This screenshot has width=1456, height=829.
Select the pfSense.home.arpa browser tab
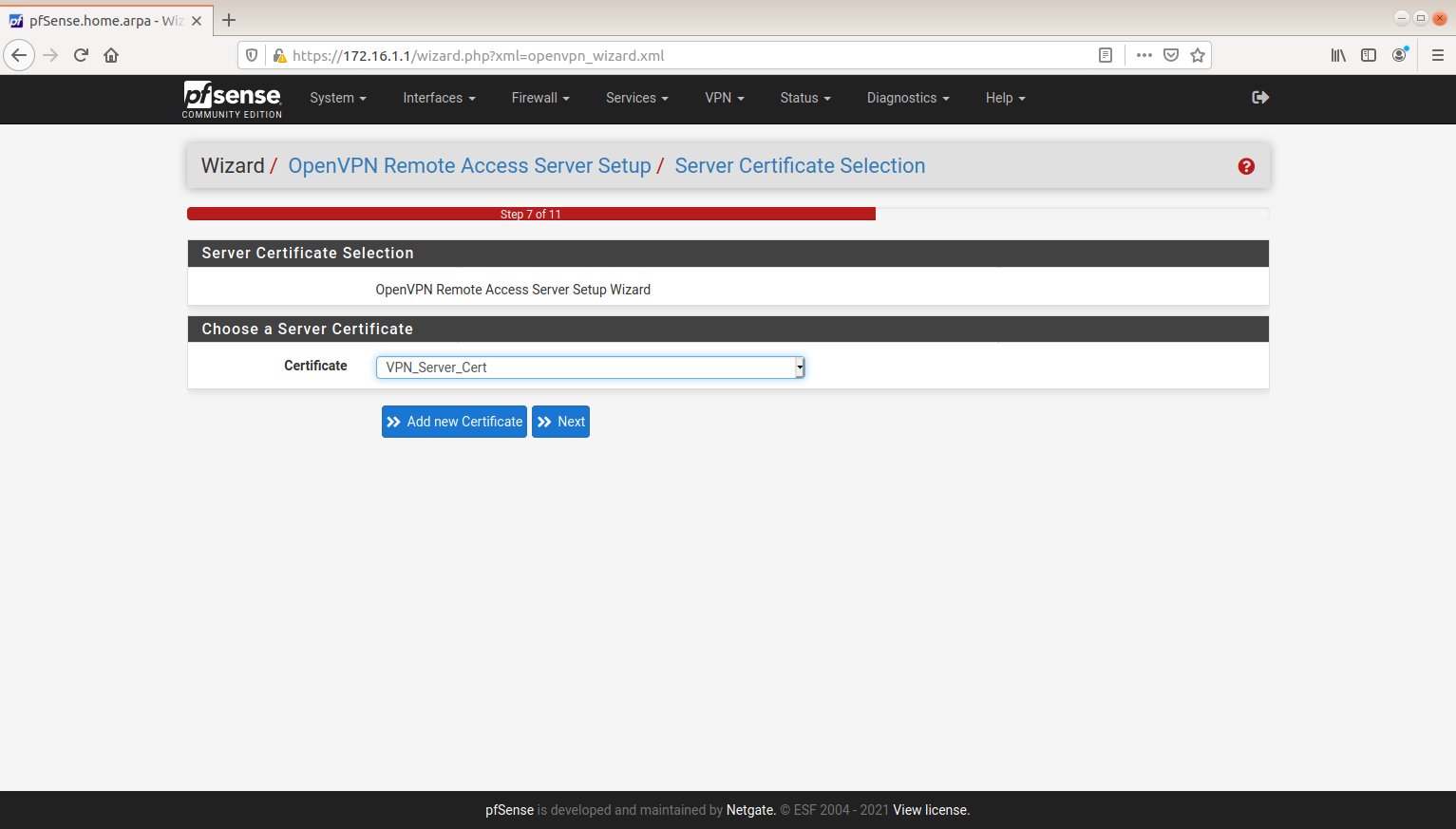point(104,20)
